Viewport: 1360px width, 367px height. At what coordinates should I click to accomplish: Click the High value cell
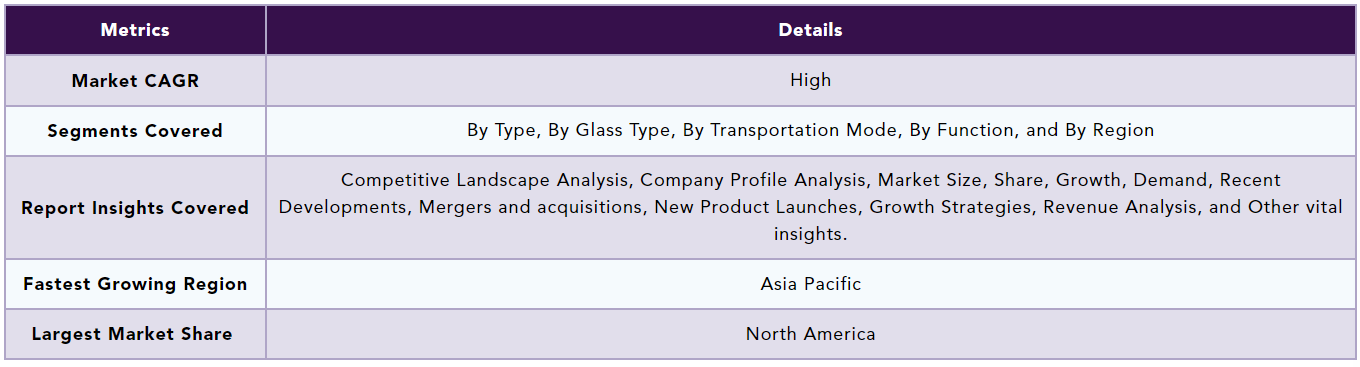pyautogui.click(x=810, y=81)
